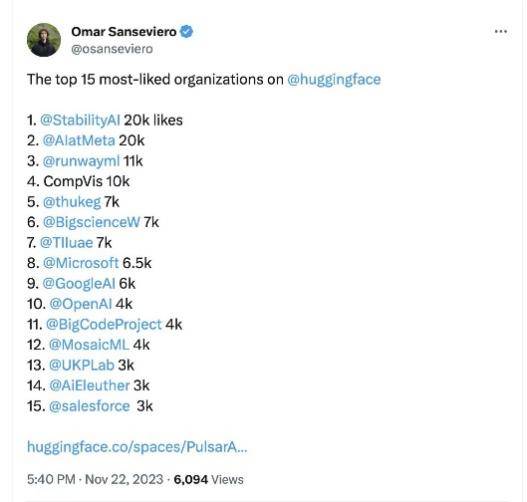Open the @StabilityAI mention
Image resolution: width=527 pixels, height=502 pixels.
(x=80, y=120)
